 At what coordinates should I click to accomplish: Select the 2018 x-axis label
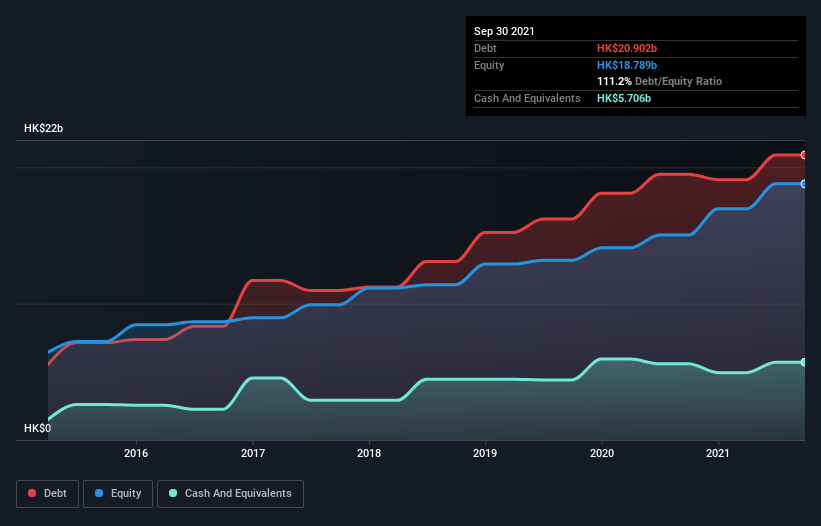point(369,453)
